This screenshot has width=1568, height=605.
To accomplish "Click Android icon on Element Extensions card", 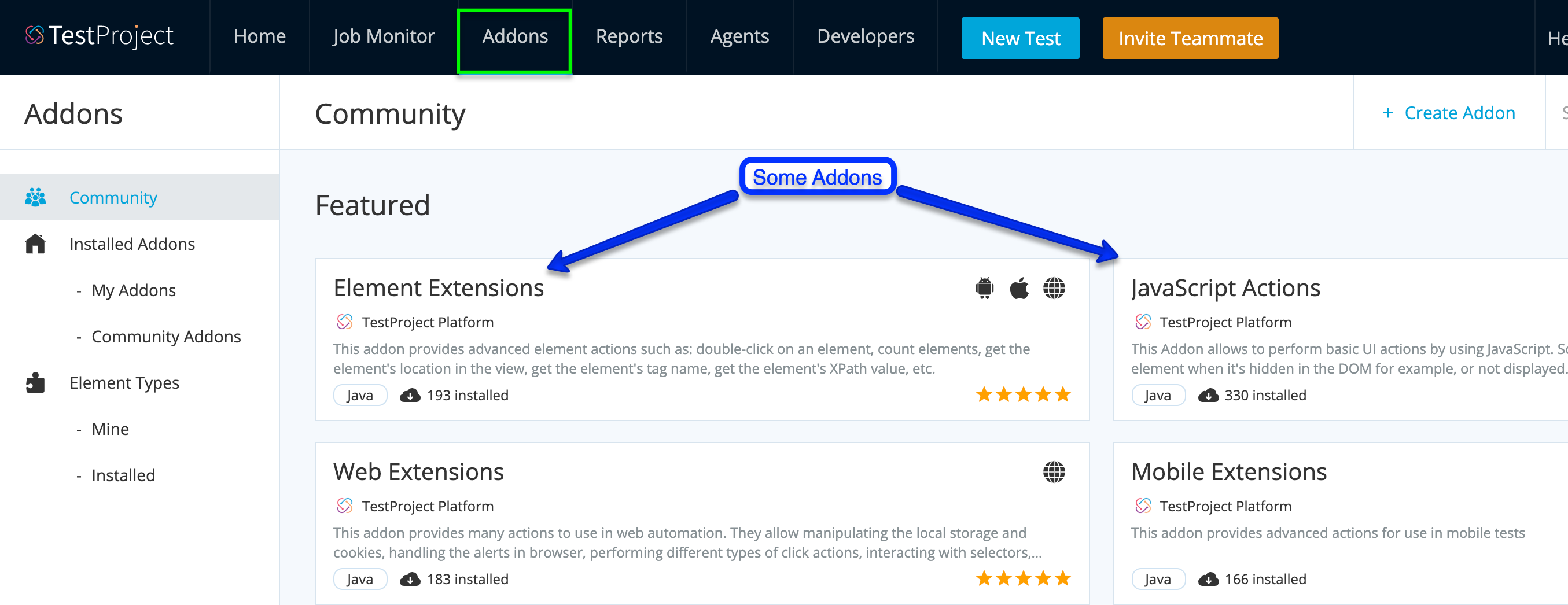I will pyautogui.click(x=984, y=288).
